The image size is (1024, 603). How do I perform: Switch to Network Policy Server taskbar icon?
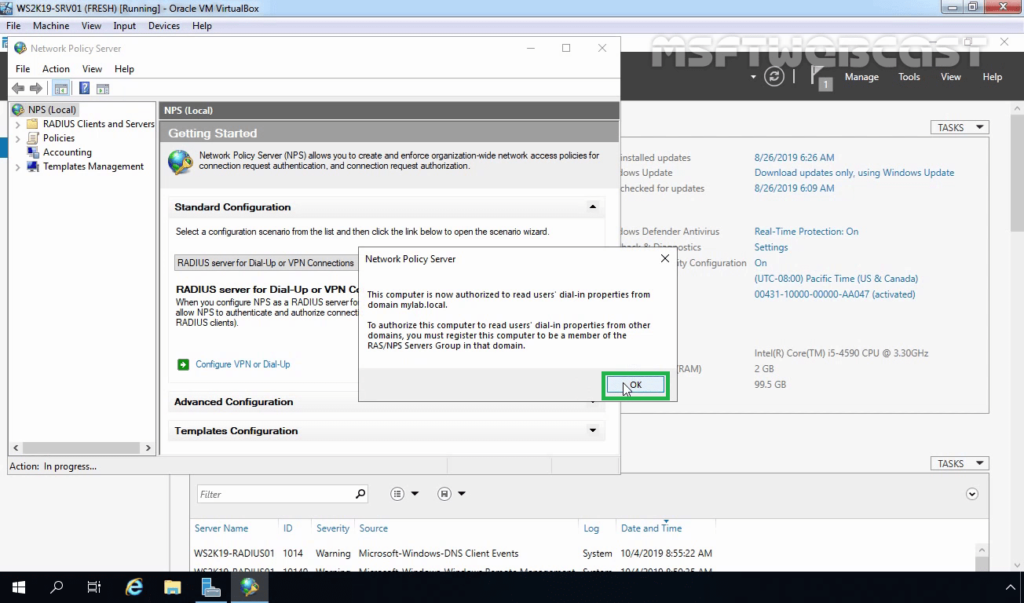tap(249, 587)
